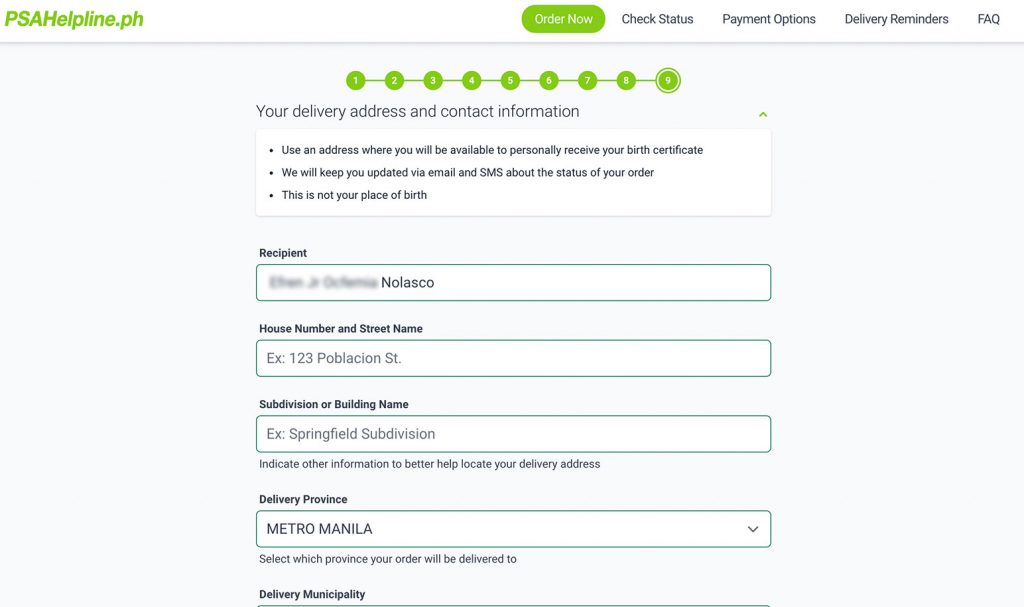This screenshot has height=607, width=1024.
Task: Click step 7 circle
Action: [x=587, y=80]
